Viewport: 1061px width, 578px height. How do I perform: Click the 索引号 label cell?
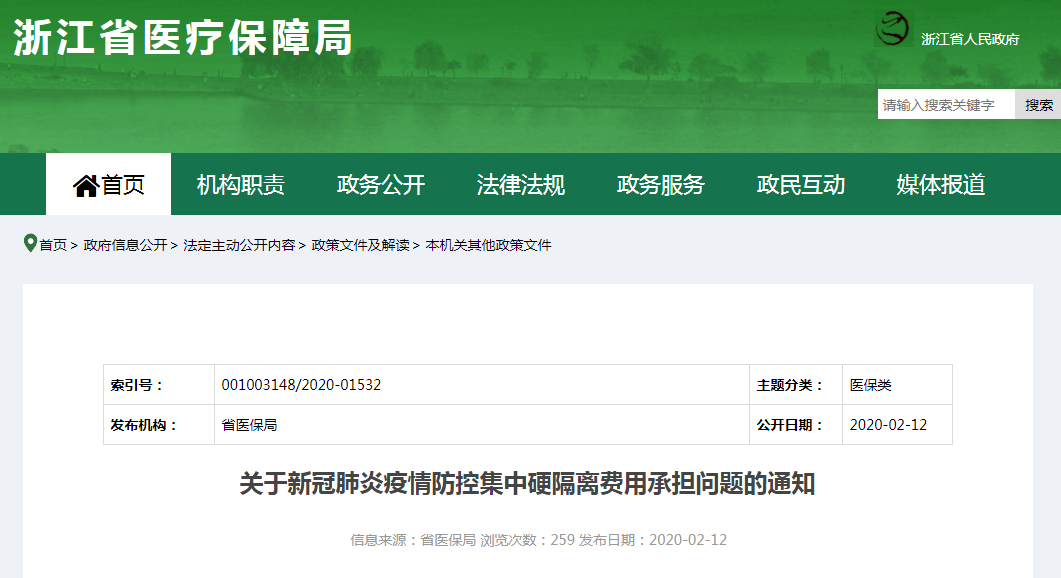coord(159,384)
